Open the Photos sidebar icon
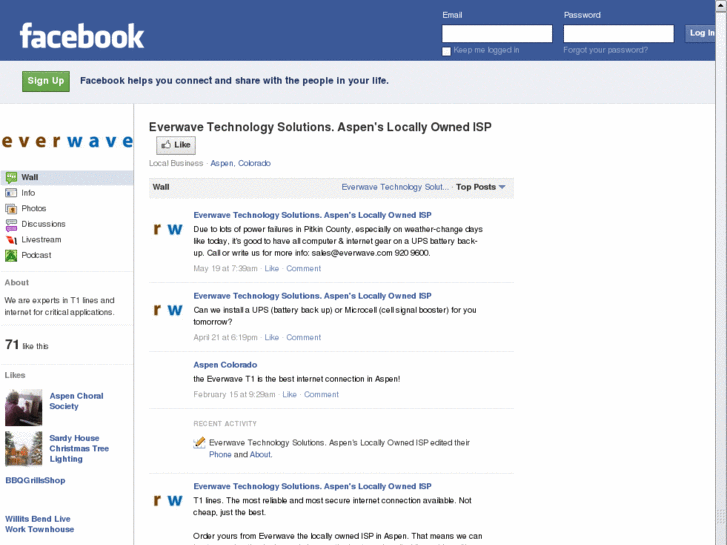The height and width of the screenshot is (545, 727). (x=11, y=209)
